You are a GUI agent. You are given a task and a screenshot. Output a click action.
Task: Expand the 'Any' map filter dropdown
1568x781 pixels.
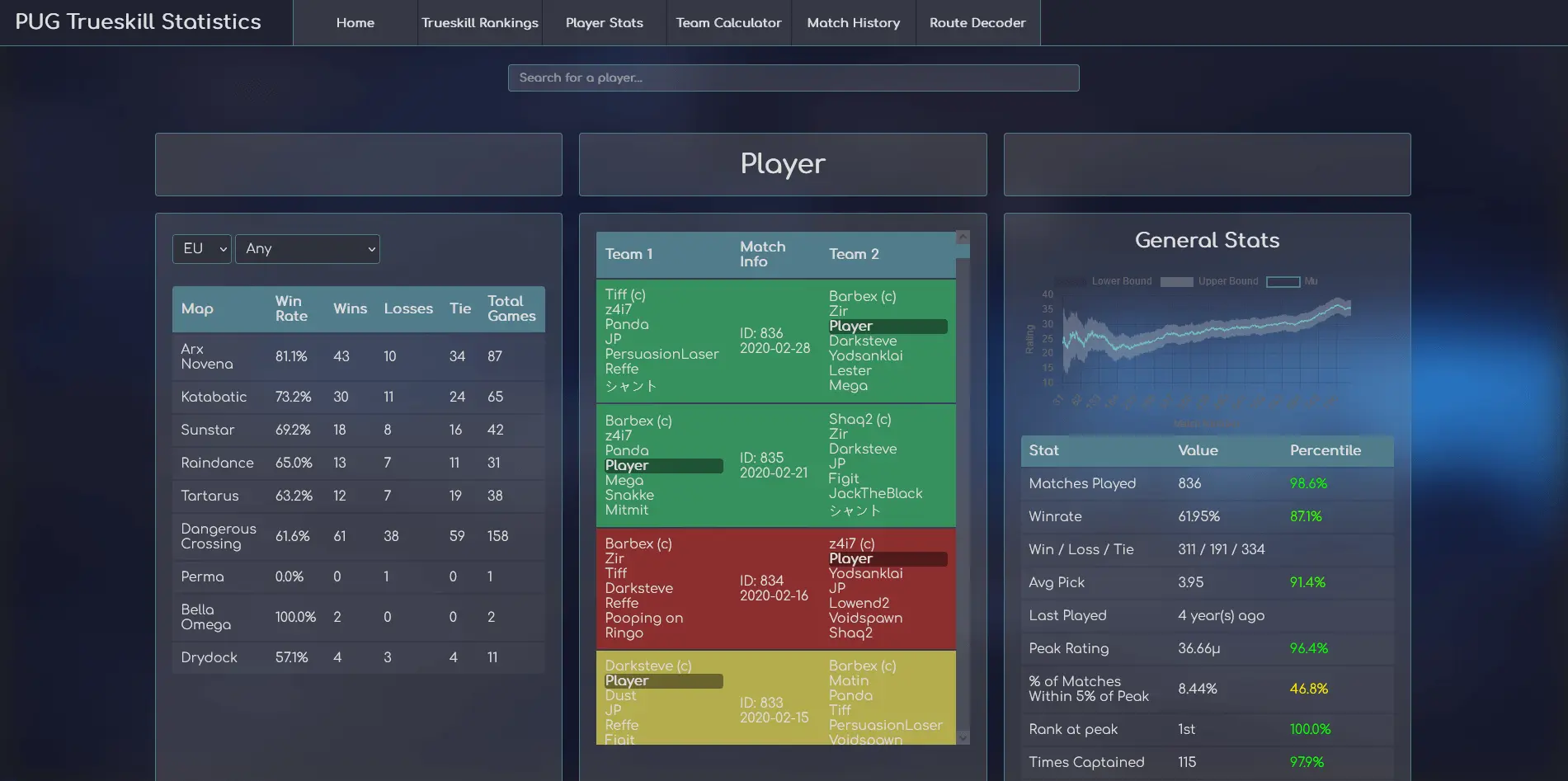(307, 248)
